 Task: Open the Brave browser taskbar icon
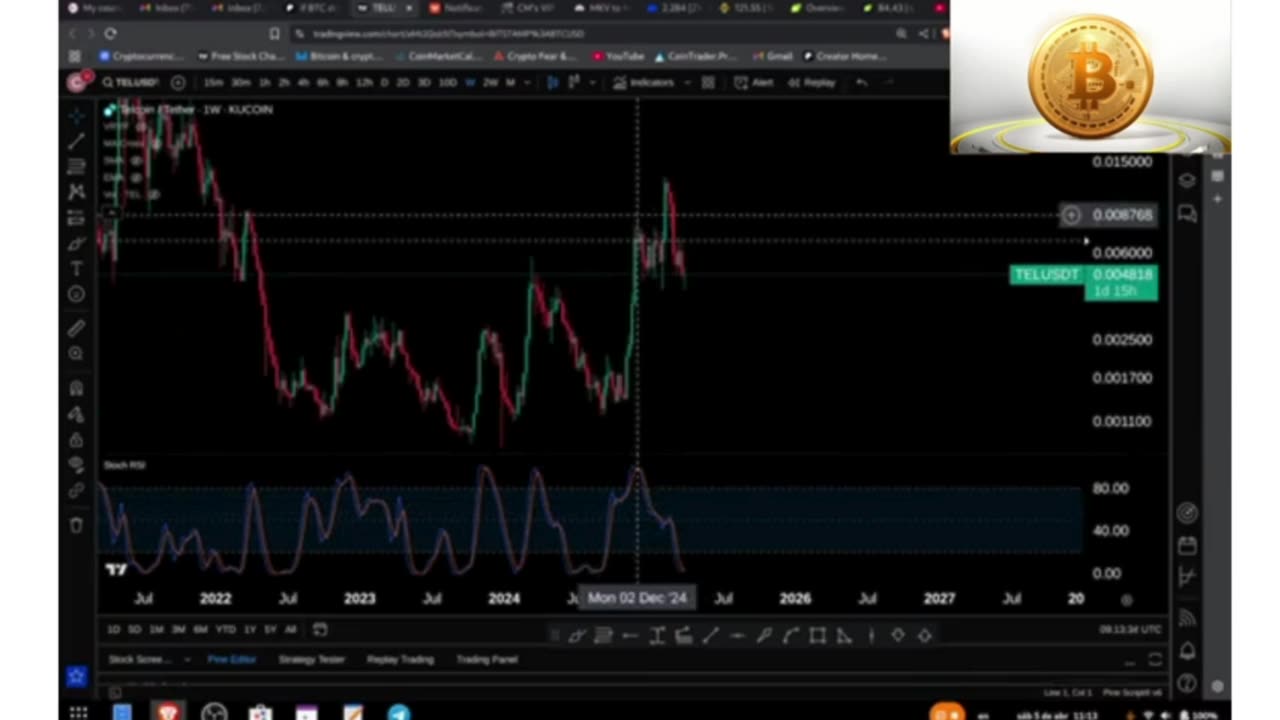coord(167,712)
